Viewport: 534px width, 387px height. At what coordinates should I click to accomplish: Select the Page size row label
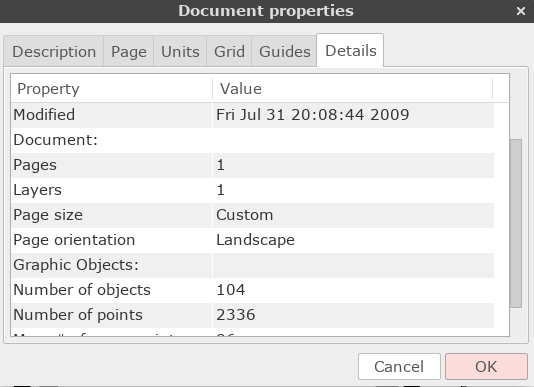click(x=48, y=215)
